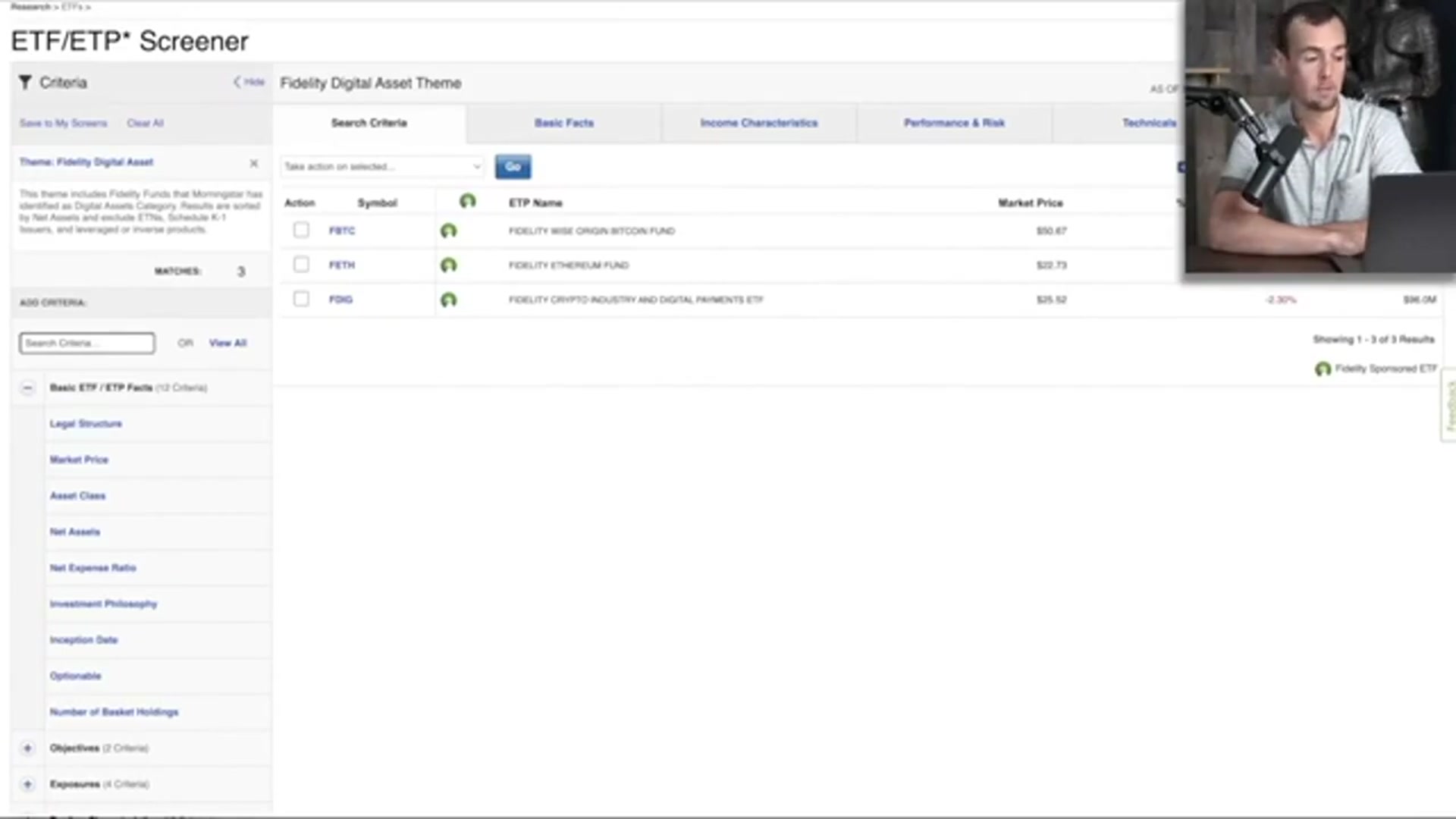The width and height of the screenshot is (1456, 819).
Task: Add the Investment Philosophy criterion
Action: click(103, 604)
